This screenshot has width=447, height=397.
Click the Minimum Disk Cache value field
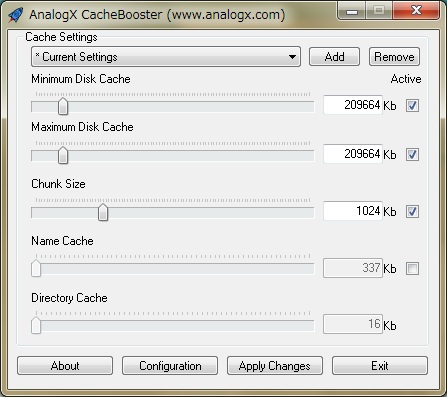[x=353, y=105]
